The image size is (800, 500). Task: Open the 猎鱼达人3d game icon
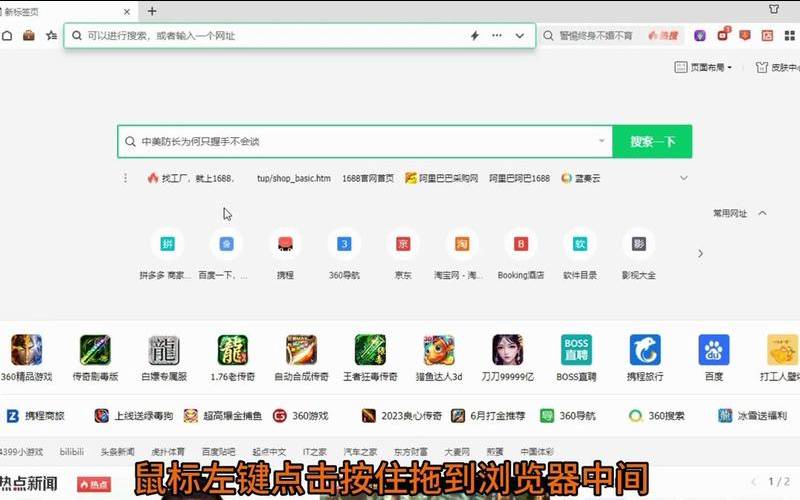439,350
